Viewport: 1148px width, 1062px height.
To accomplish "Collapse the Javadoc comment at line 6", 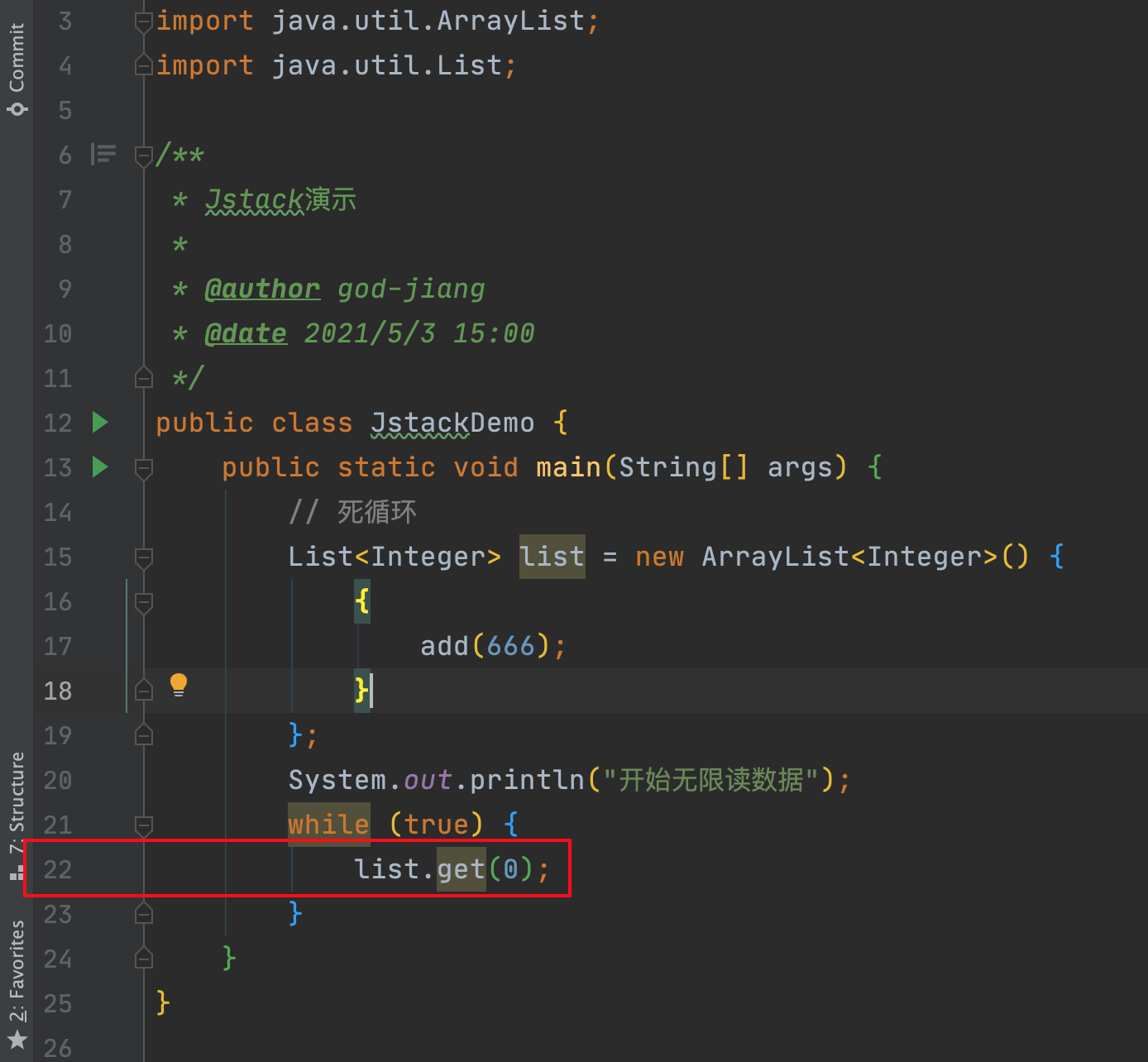I will click(144, 155).
